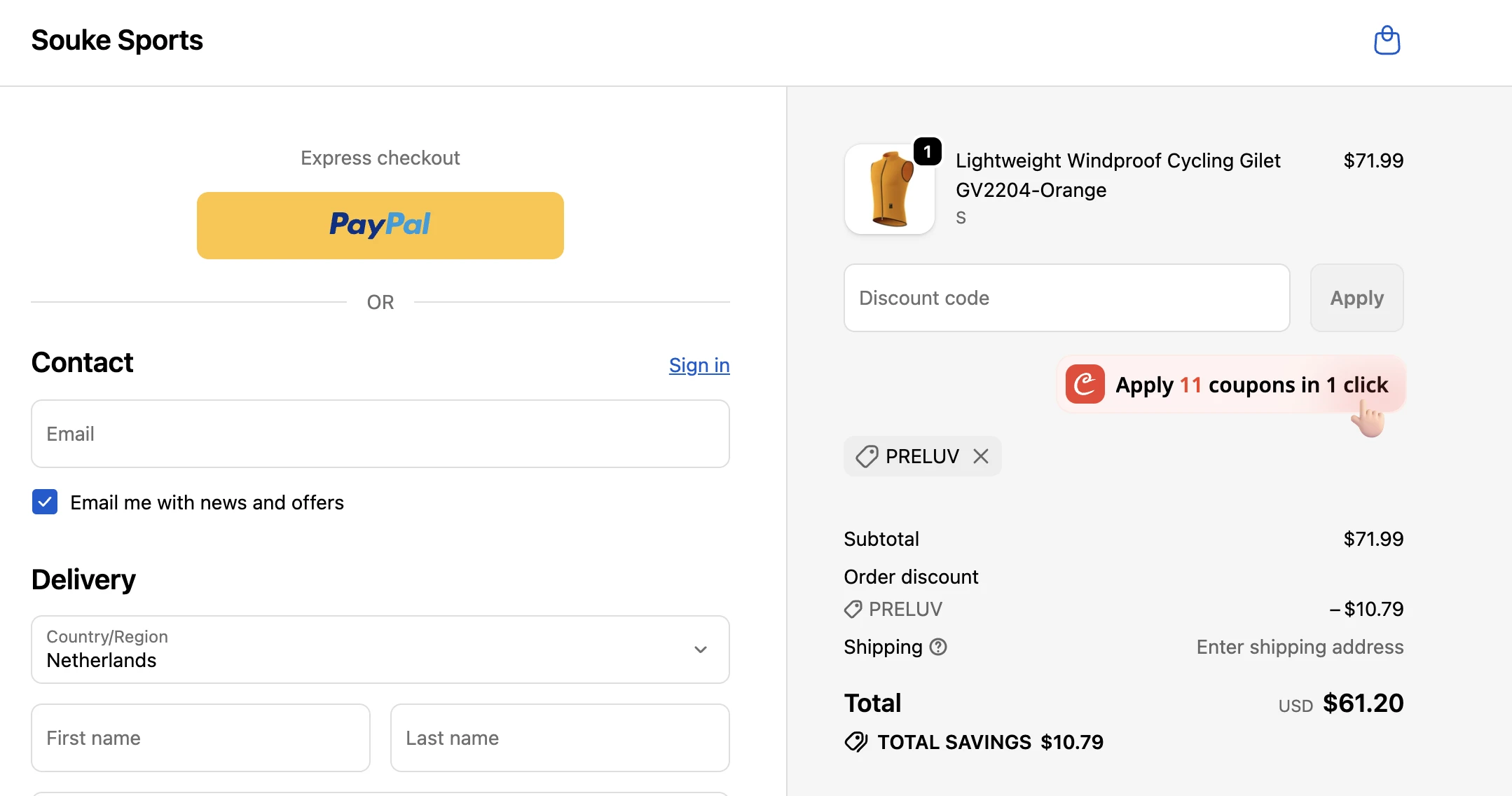Select the Lightweight Windproof Cycling Gilet title
Screen dimensions: 1512x796
pos(1118,175)
